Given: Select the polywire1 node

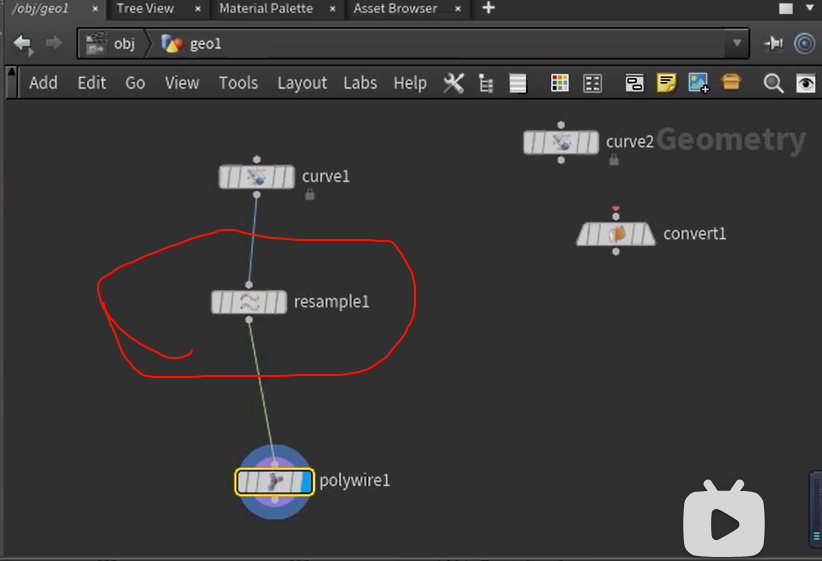Looking at the screenshot, I should (274, 482).
